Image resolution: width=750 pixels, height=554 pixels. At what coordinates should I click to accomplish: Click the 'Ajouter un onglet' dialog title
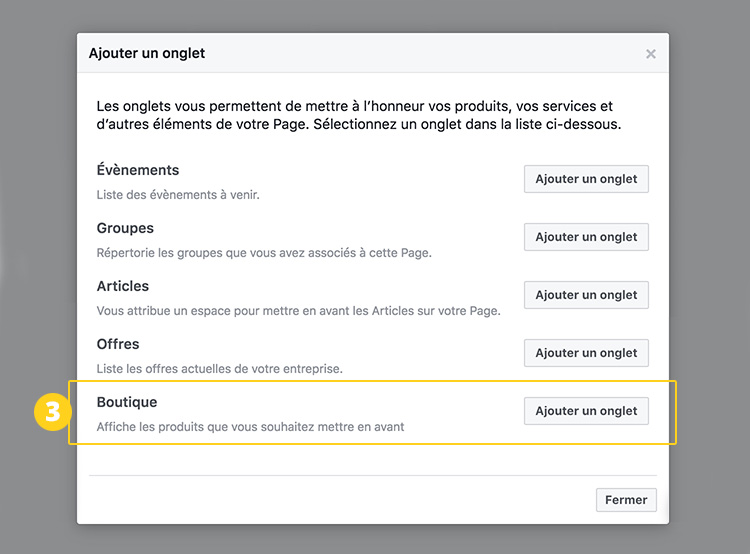click(147, 53)
